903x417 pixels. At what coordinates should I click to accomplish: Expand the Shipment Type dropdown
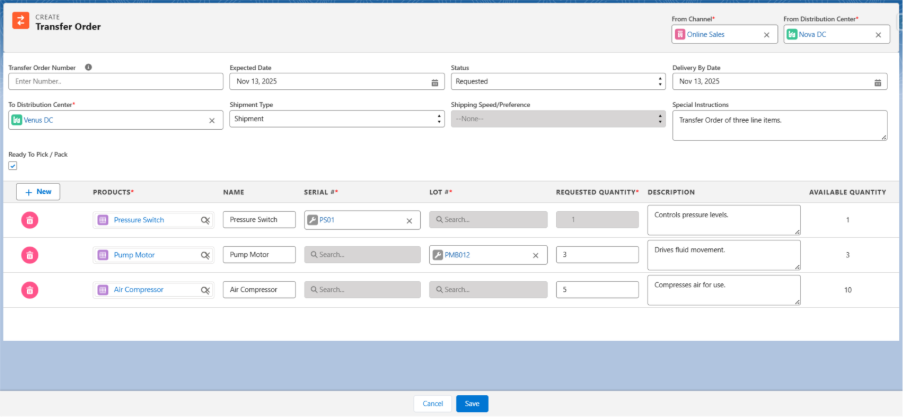tap(336, 119)
